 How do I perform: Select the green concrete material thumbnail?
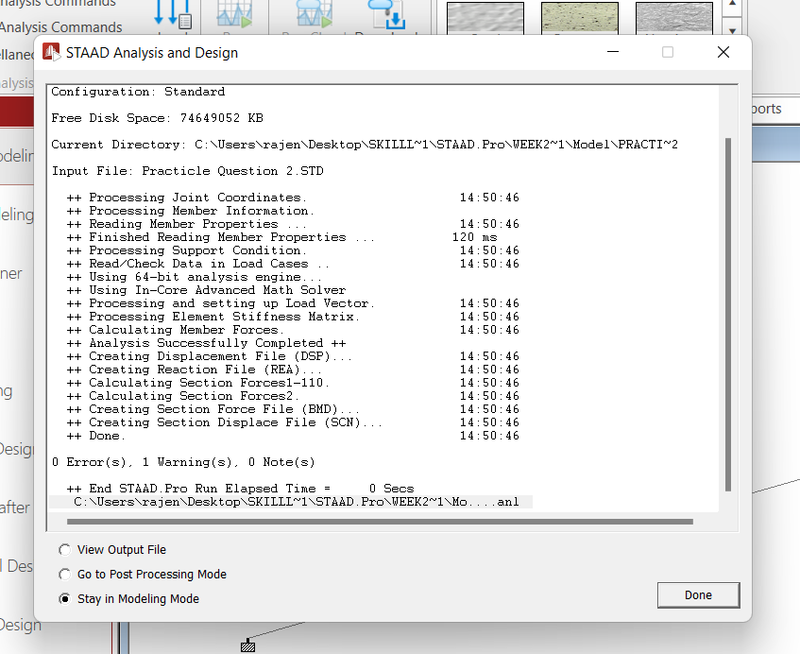click(x=580, y=18)
